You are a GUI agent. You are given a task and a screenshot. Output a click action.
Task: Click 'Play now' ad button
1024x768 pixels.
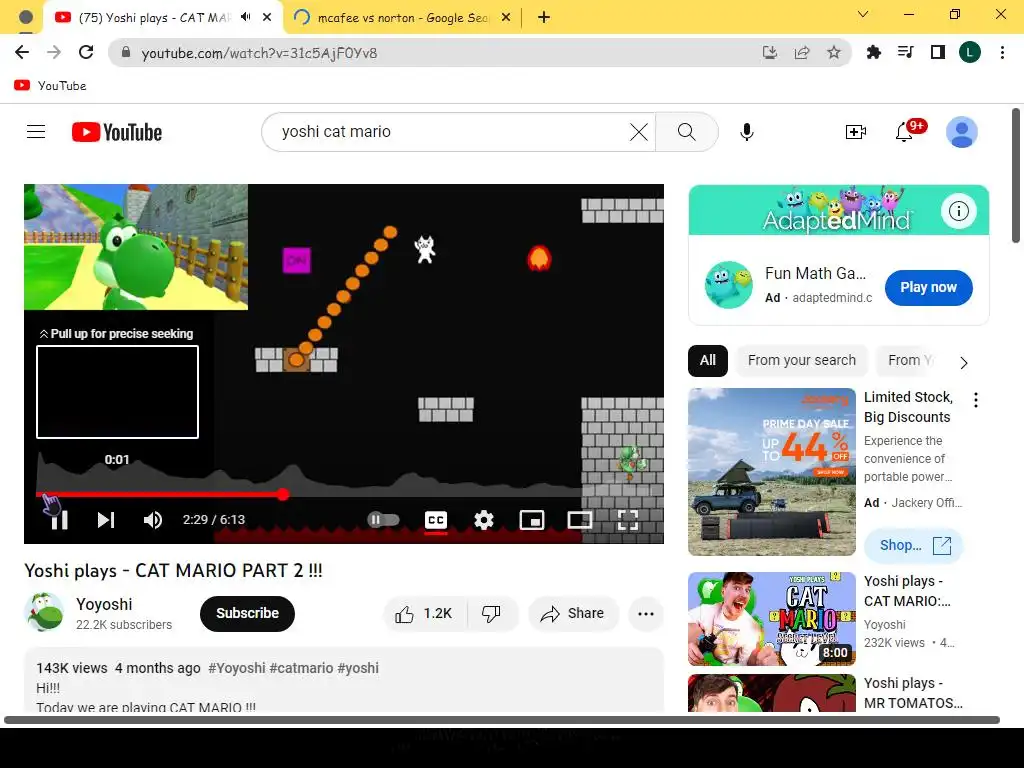pos(928,287)
